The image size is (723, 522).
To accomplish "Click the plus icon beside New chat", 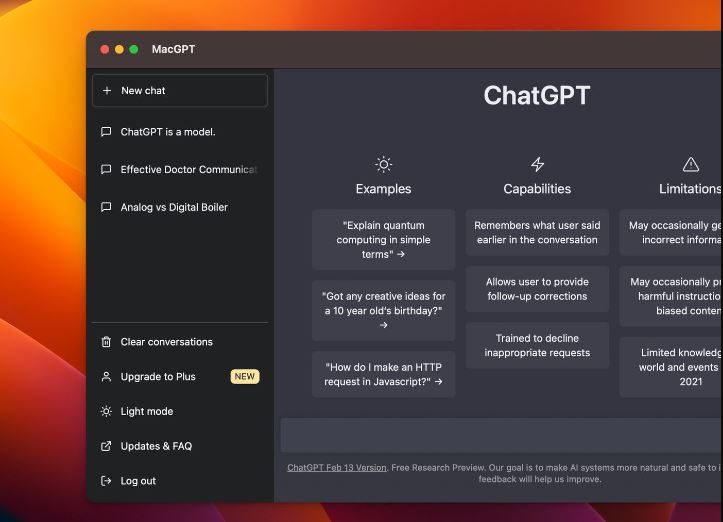I will pyautogui.click(x=107, y=91).
